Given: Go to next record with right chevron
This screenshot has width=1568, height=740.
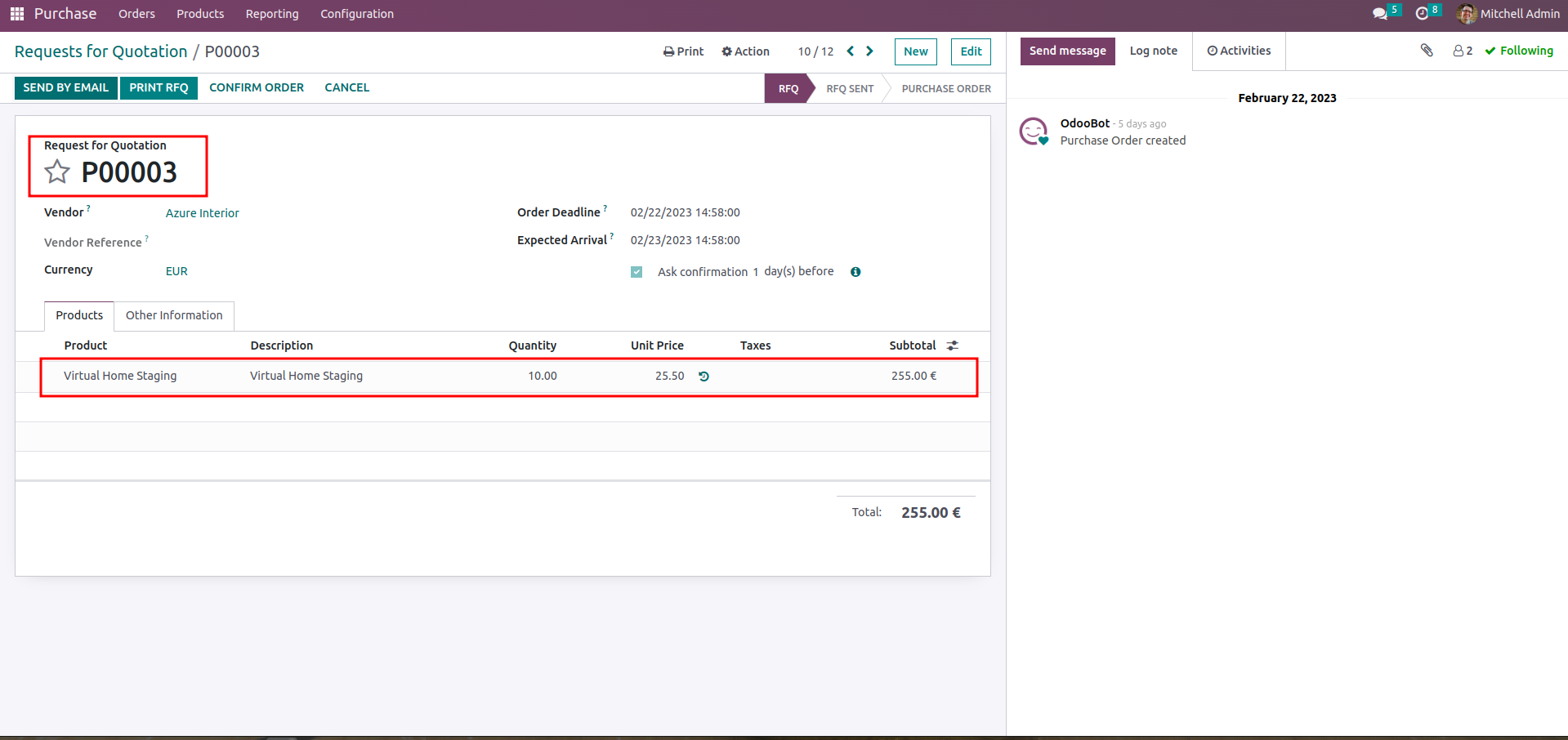Looking at the screenshot, I should [869, 51].
